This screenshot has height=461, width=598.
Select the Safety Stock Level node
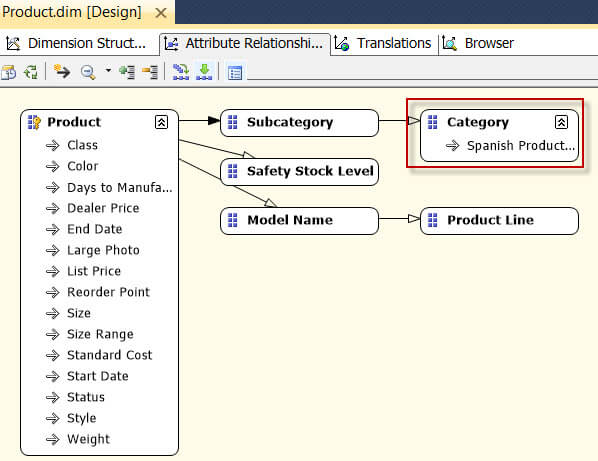pyautogui.click(x=299, y=172)
